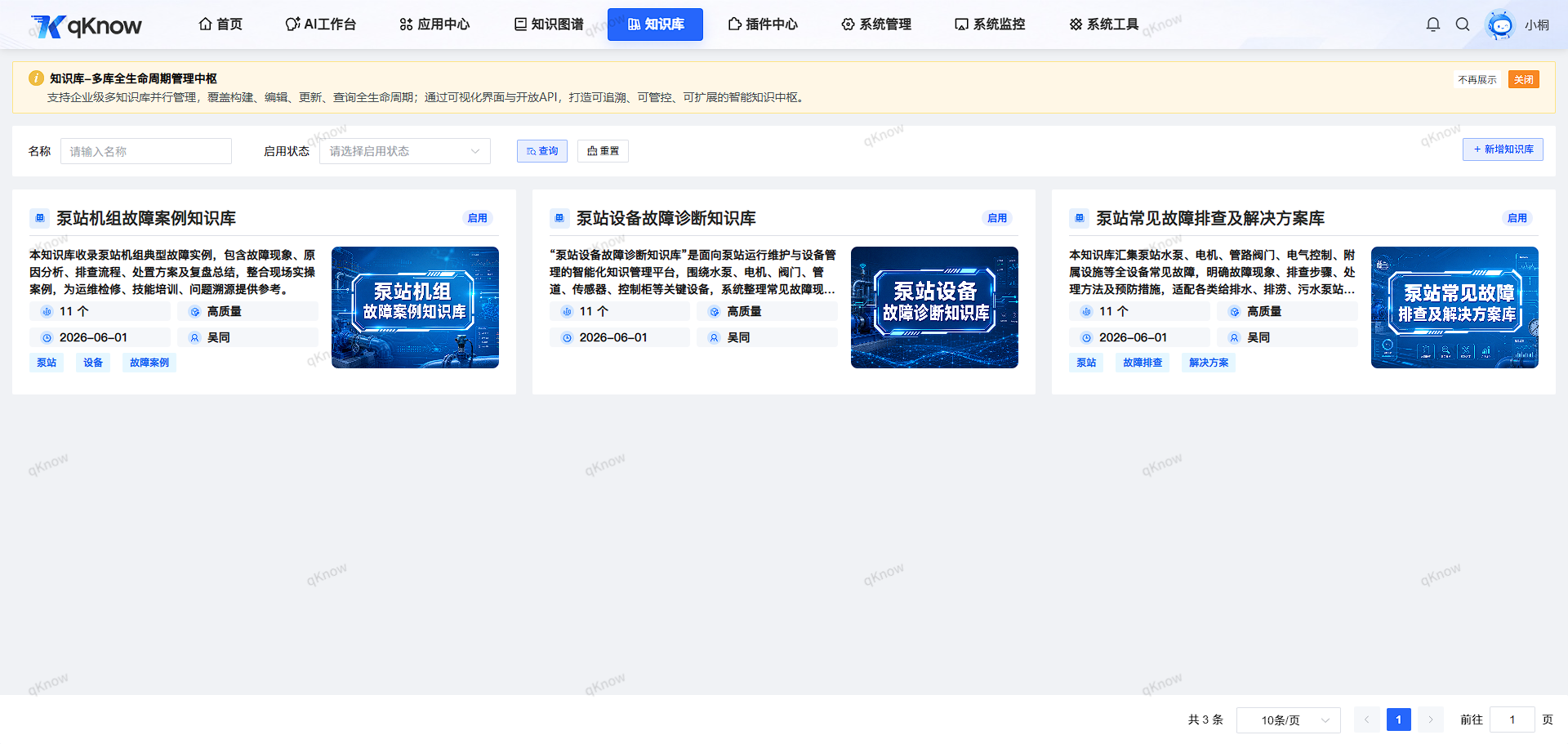Click the 故障案例 tag
Screen dimensions: 1568x744
(x=149, y=363)
